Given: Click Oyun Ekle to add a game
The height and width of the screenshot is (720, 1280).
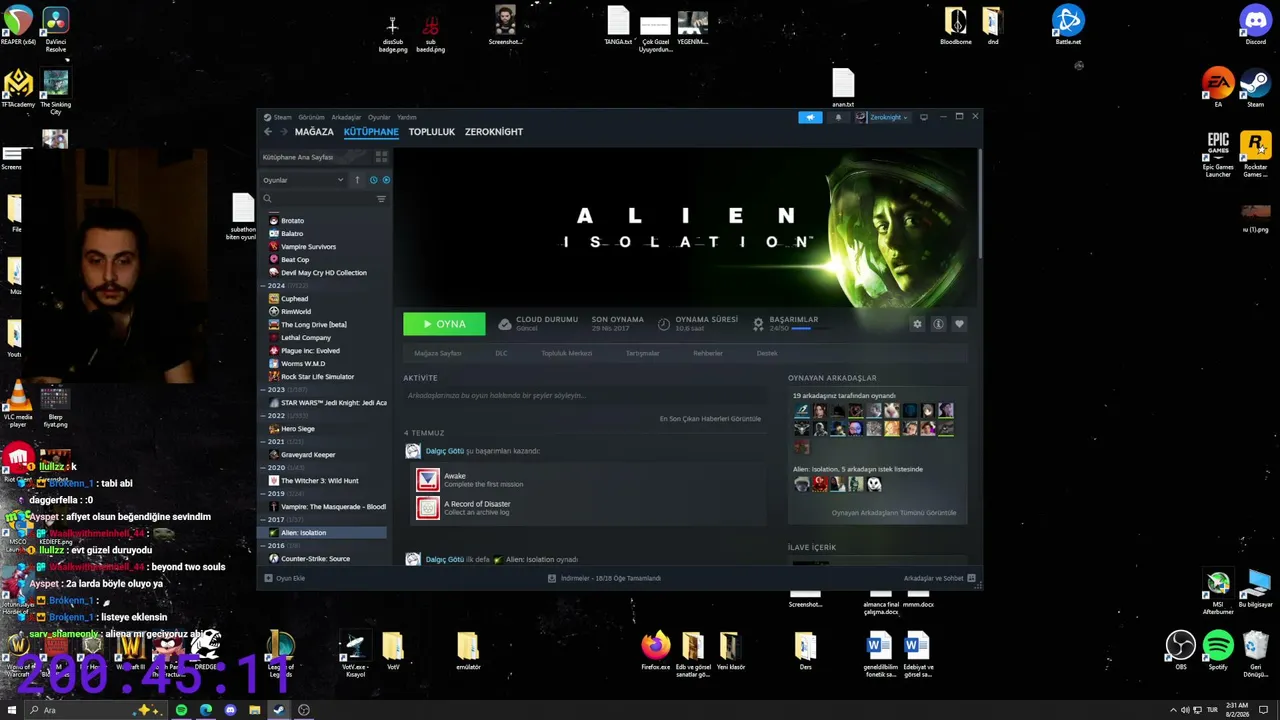Looking at the screenshot, I should (x=285, y=578).
